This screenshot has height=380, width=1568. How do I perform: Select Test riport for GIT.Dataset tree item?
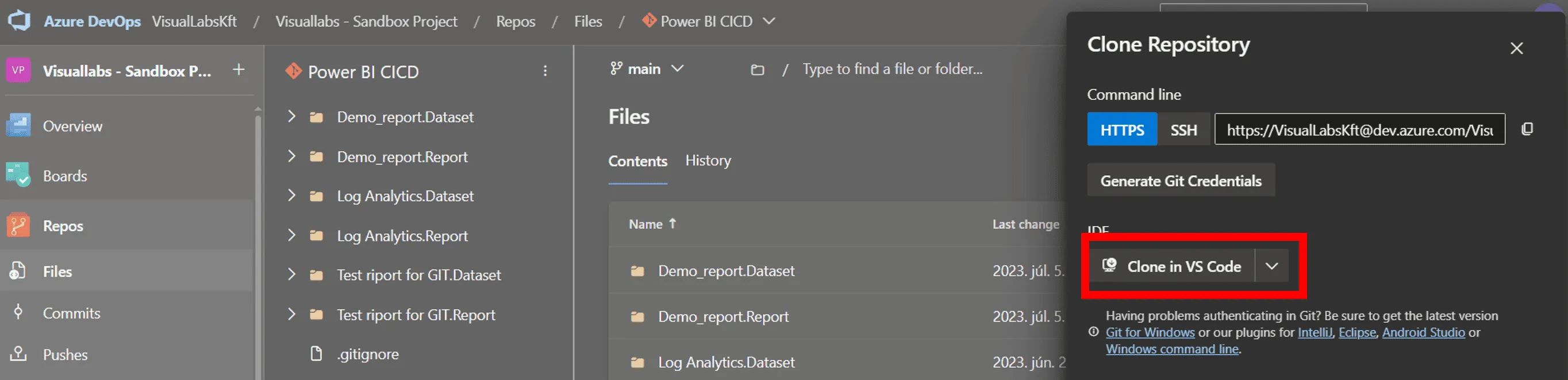(x=419, y=275)
